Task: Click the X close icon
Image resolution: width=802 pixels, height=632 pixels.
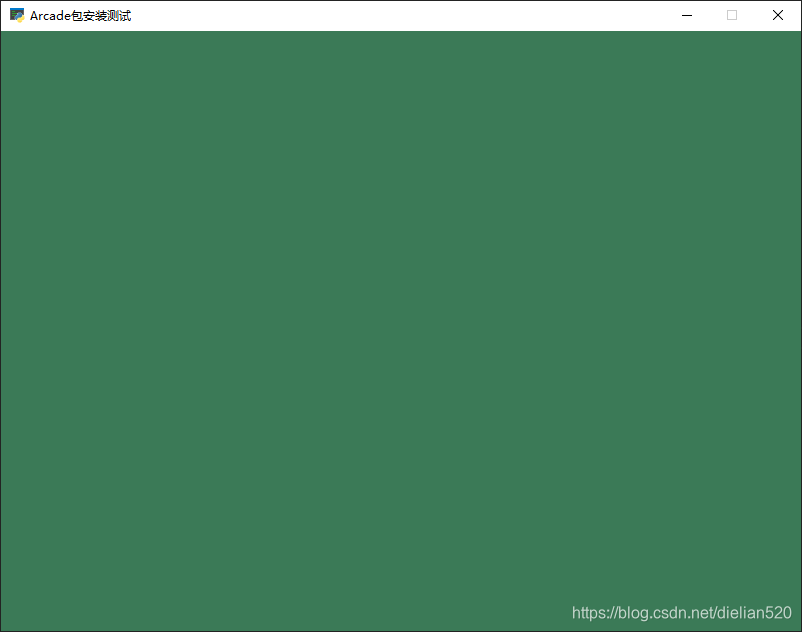Action: click(777, 15)
